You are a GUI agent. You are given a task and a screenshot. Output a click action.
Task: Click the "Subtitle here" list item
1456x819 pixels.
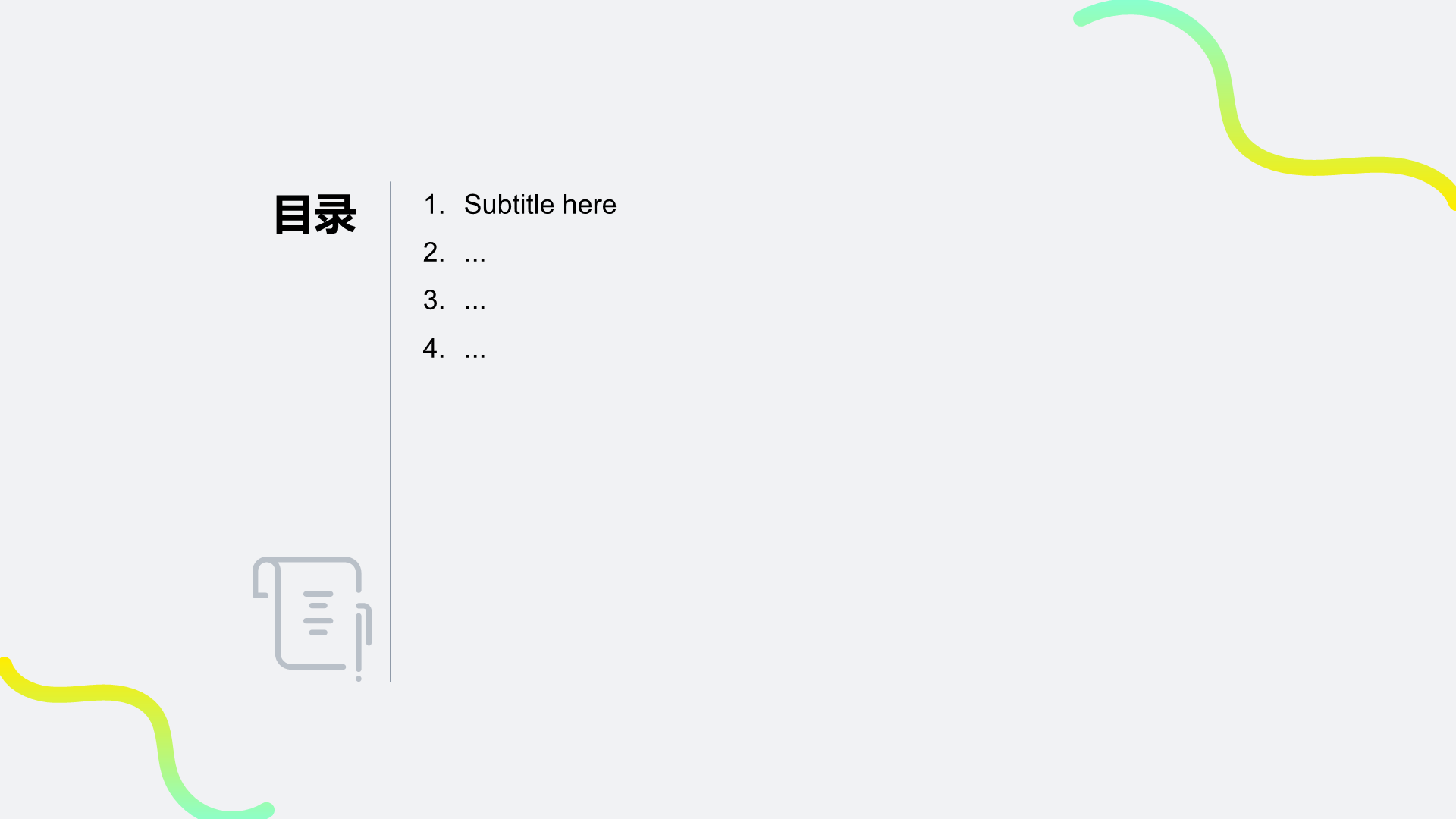pyautogui.click(x=540, y=205)
